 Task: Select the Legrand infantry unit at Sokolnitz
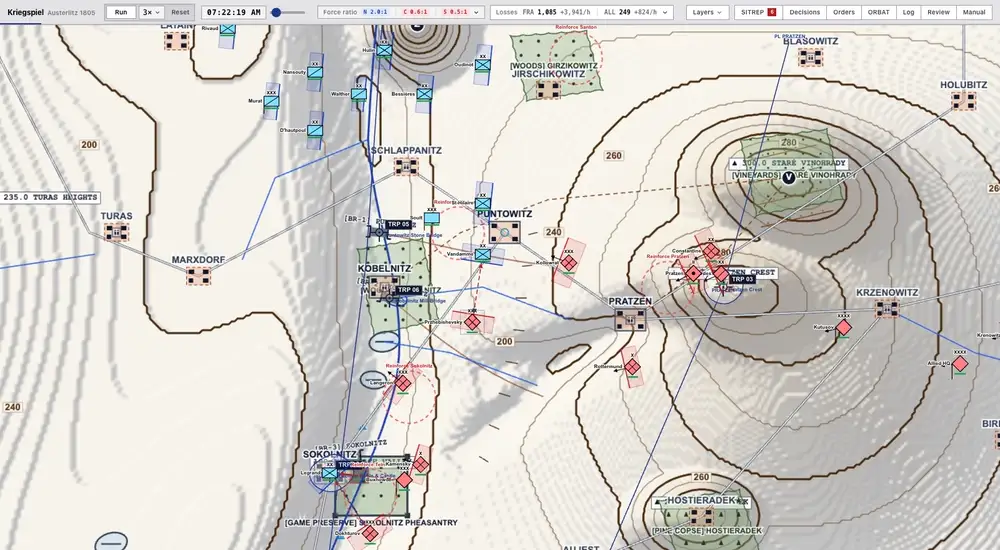[x=330, y=473]
